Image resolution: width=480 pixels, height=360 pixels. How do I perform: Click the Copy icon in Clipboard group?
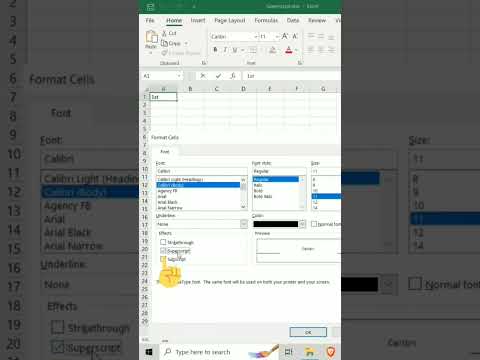tap(164, 43)
